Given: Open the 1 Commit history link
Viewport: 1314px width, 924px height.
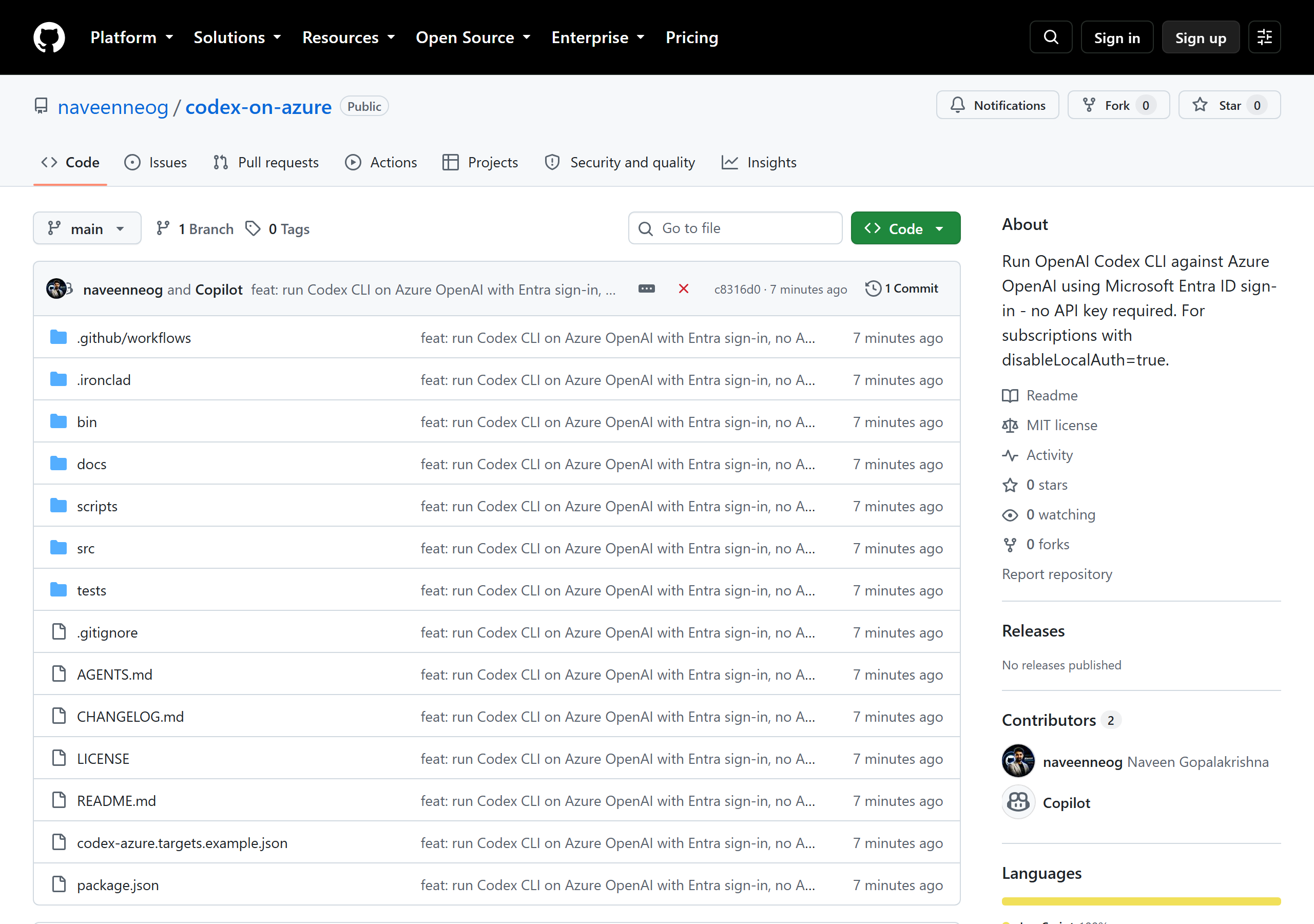Looking at the screenshot, I should 902,288.
